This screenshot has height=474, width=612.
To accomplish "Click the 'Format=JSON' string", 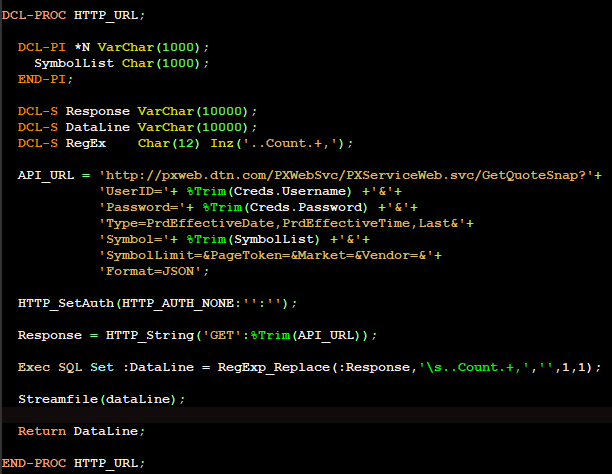I will pyautogui.click(x=151, y=271).
